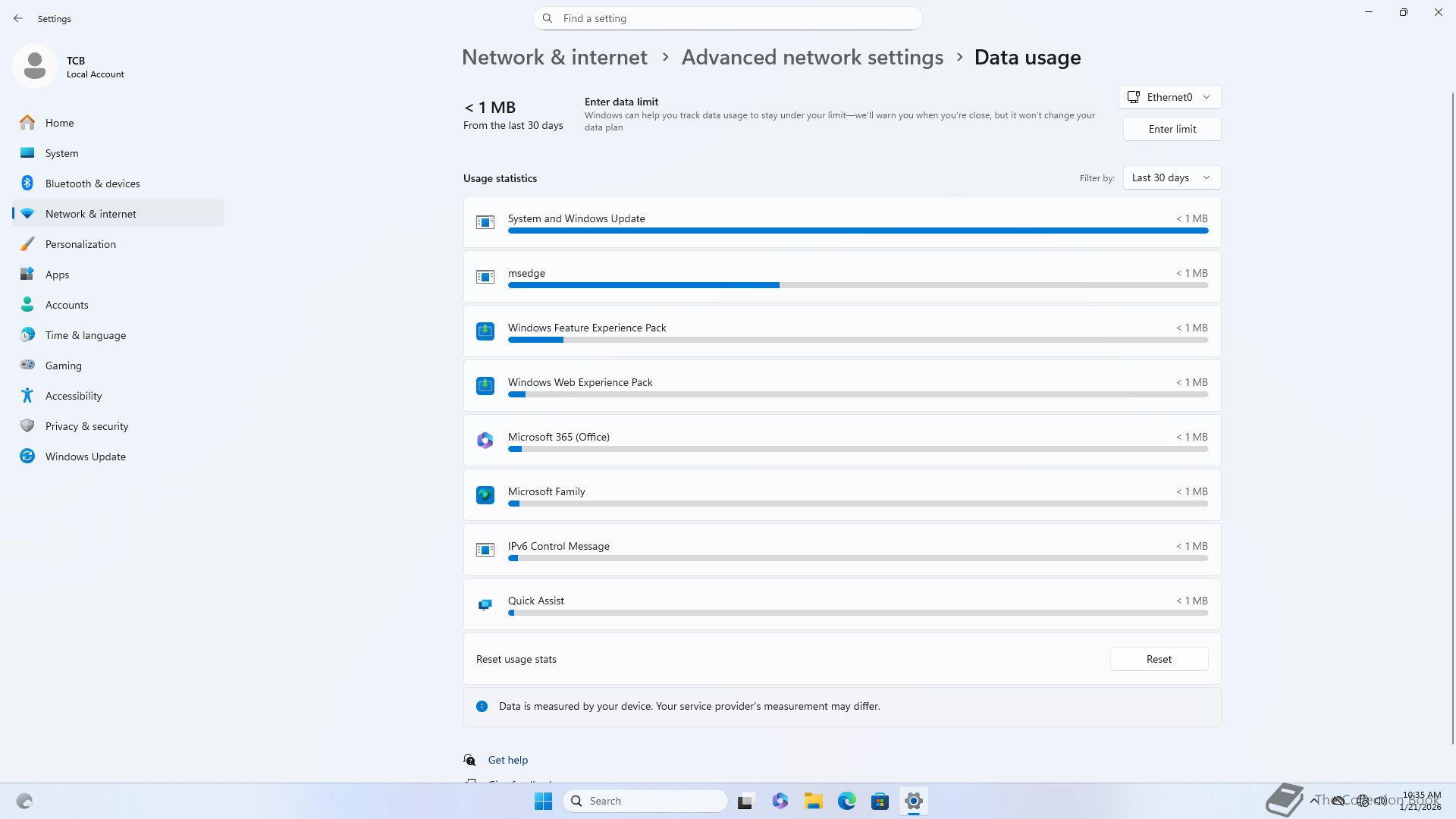Click the back arrow in Settings
The width and height of the screenshot is (1456, 819).
point(18,18)
